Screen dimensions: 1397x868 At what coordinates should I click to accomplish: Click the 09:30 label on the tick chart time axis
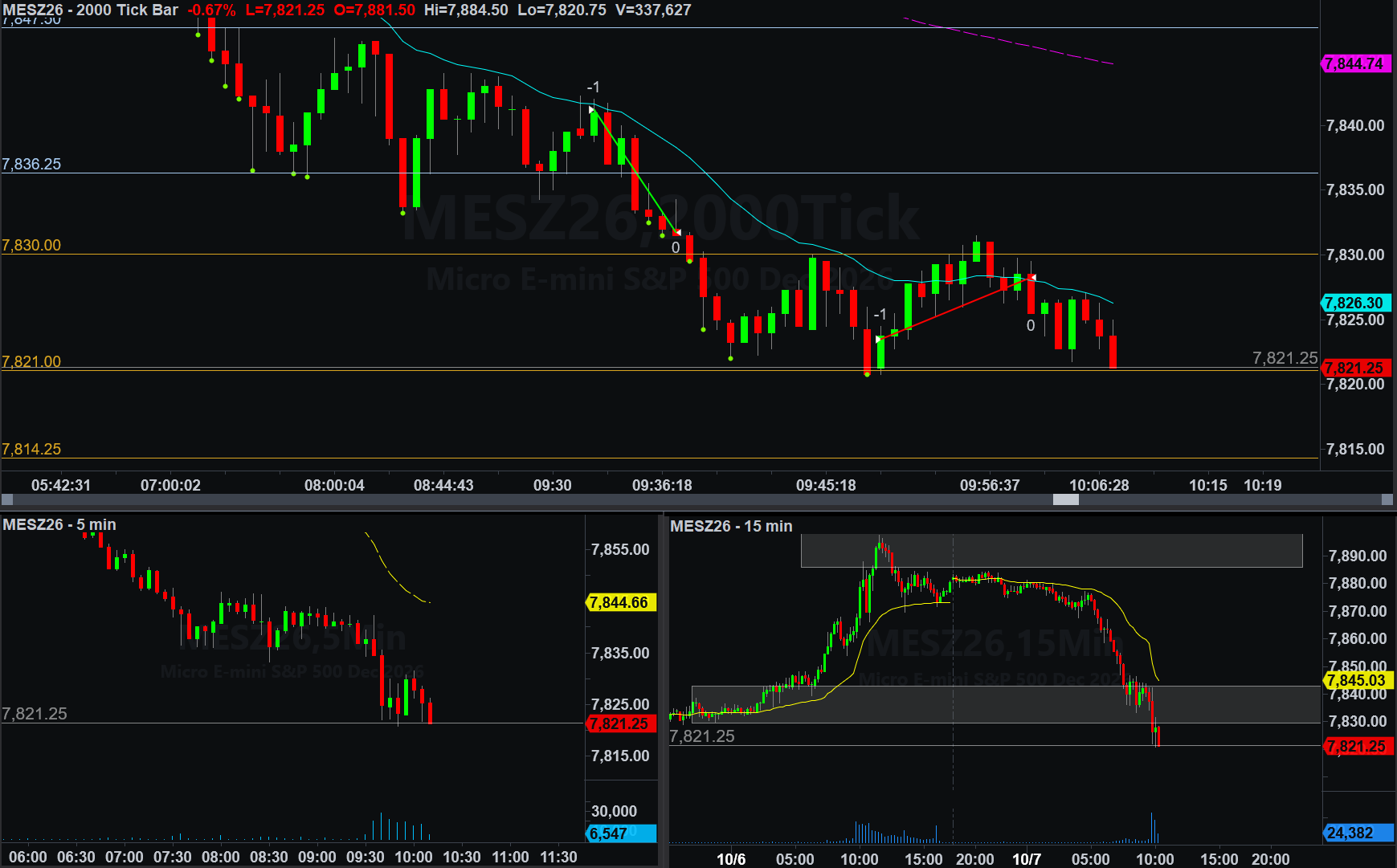[x=553, y=485]
